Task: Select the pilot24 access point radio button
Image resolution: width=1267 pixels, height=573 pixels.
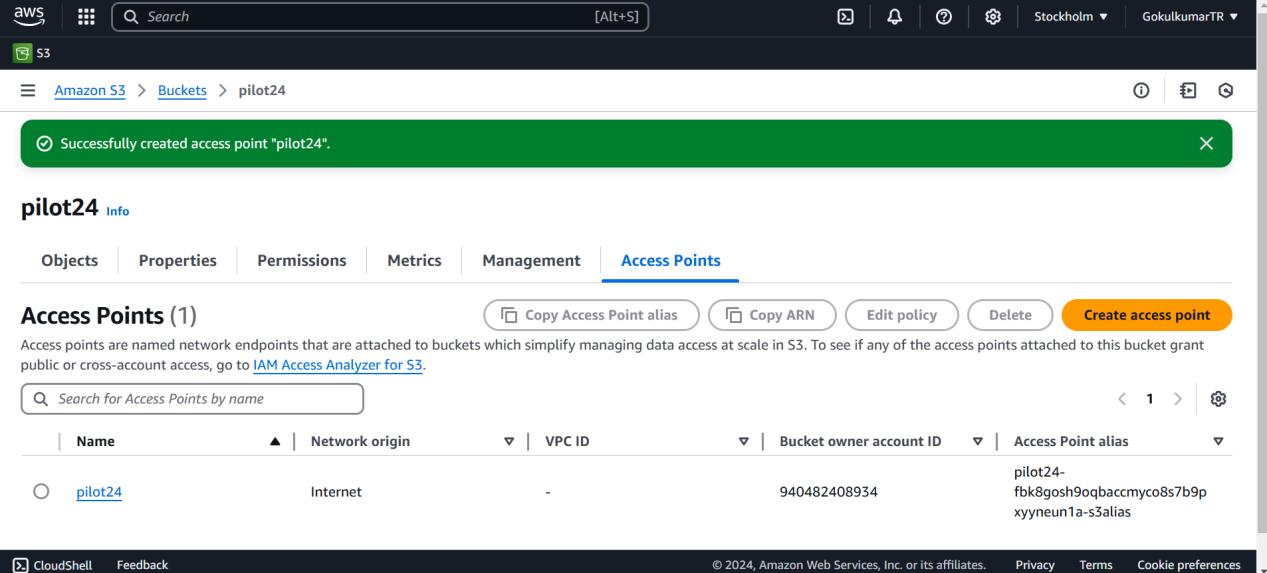Action: 41,491
